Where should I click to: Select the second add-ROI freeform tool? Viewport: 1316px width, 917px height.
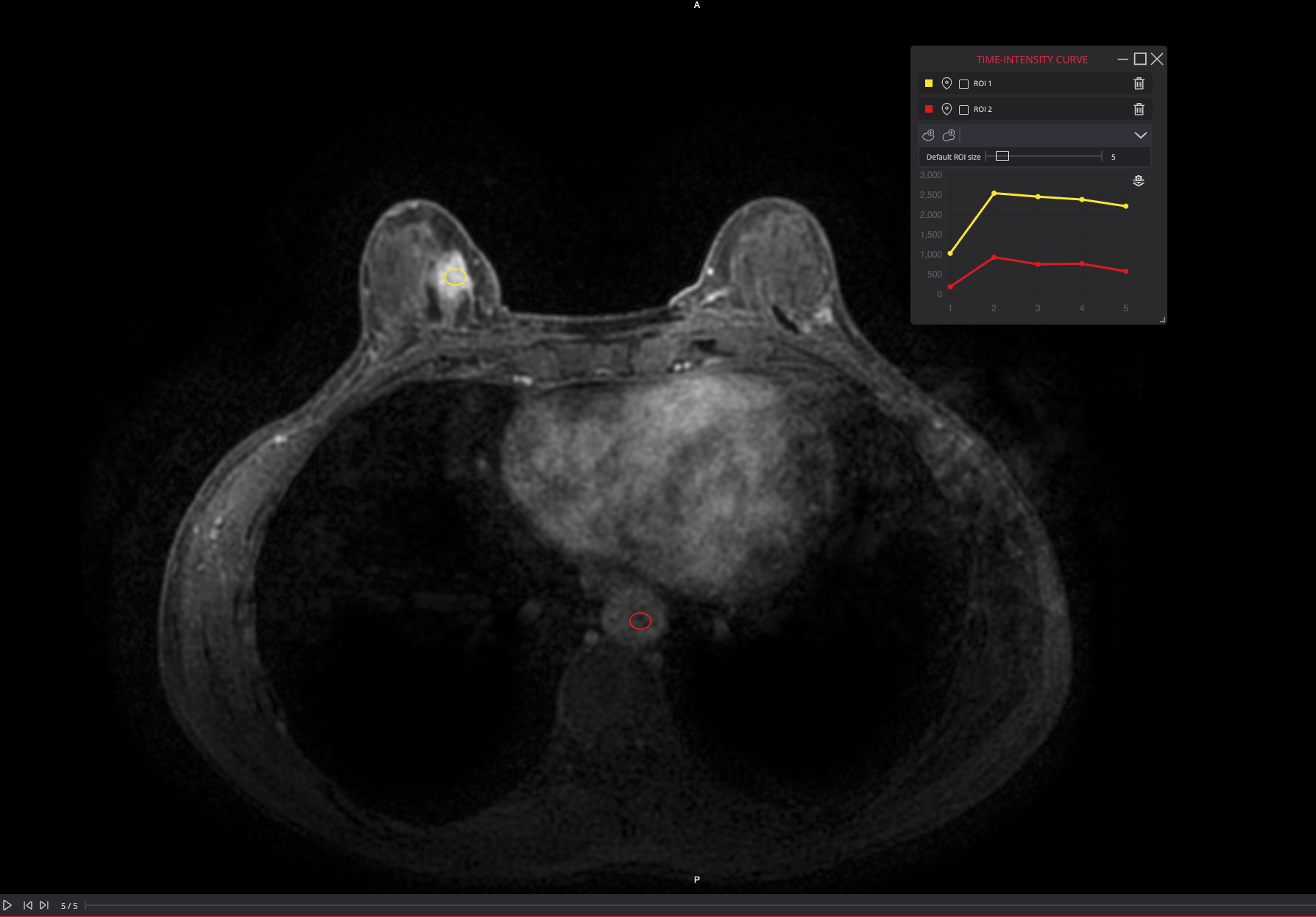(x=949, y=135)
